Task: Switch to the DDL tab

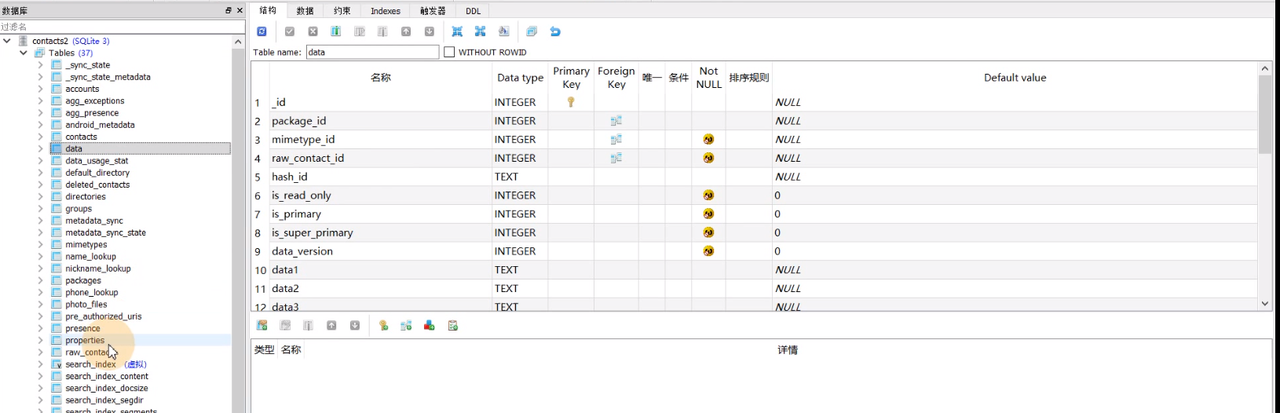Action: (473, 11)
